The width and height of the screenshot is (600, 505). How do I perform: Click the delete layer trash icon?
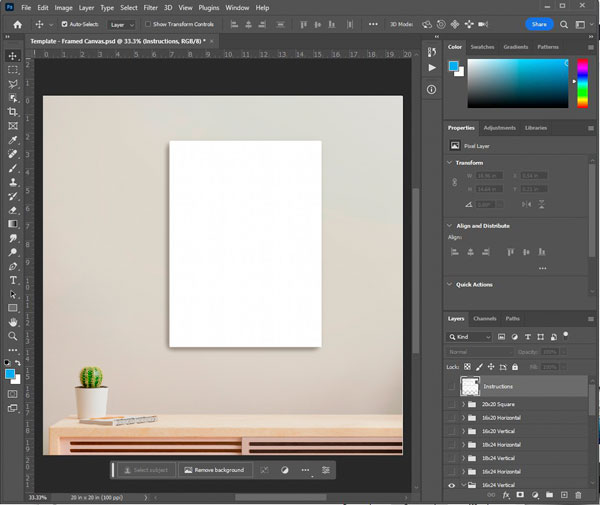coord(578,495)
